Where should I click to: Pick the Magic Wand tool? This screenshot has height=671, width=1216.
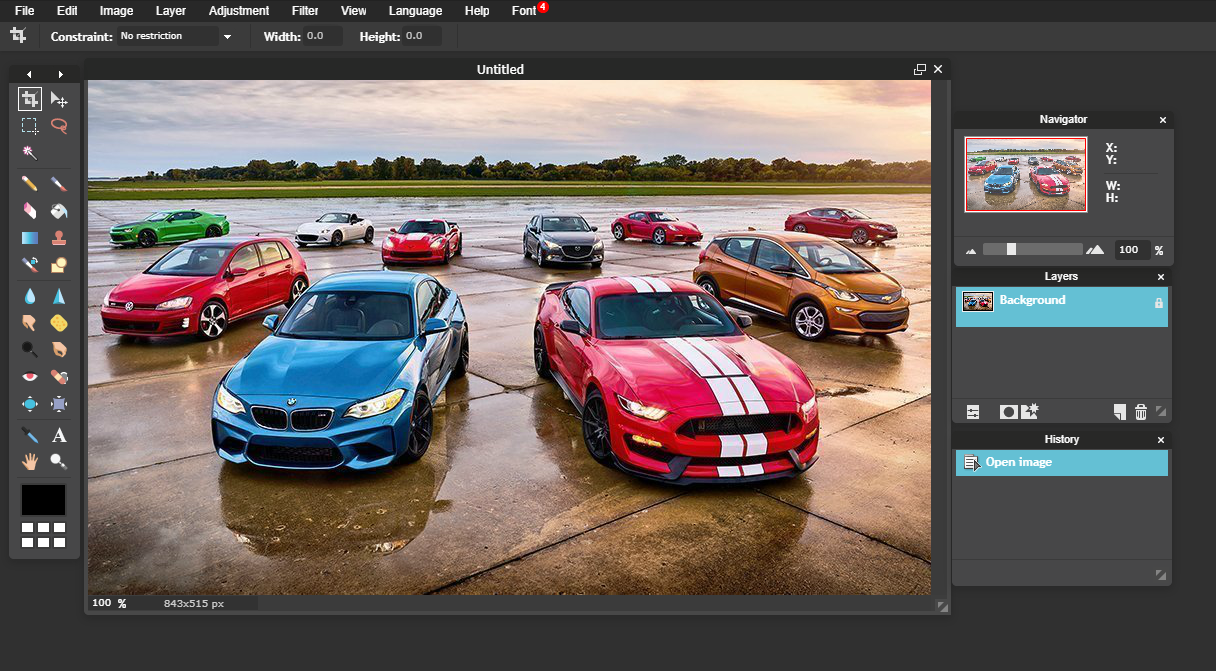(30, 152)
